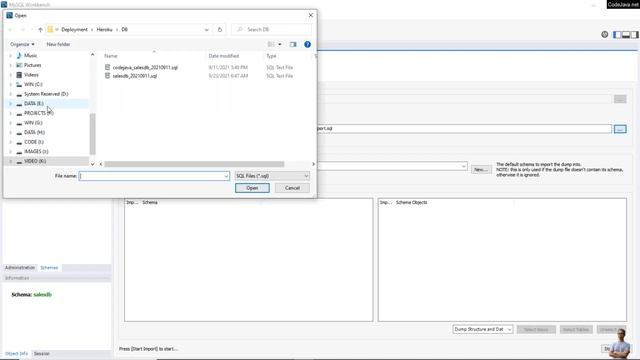This screenshot has width=640, height=360.
Task: Click browse button beside import file path
Action: click(x=620, y=129)
